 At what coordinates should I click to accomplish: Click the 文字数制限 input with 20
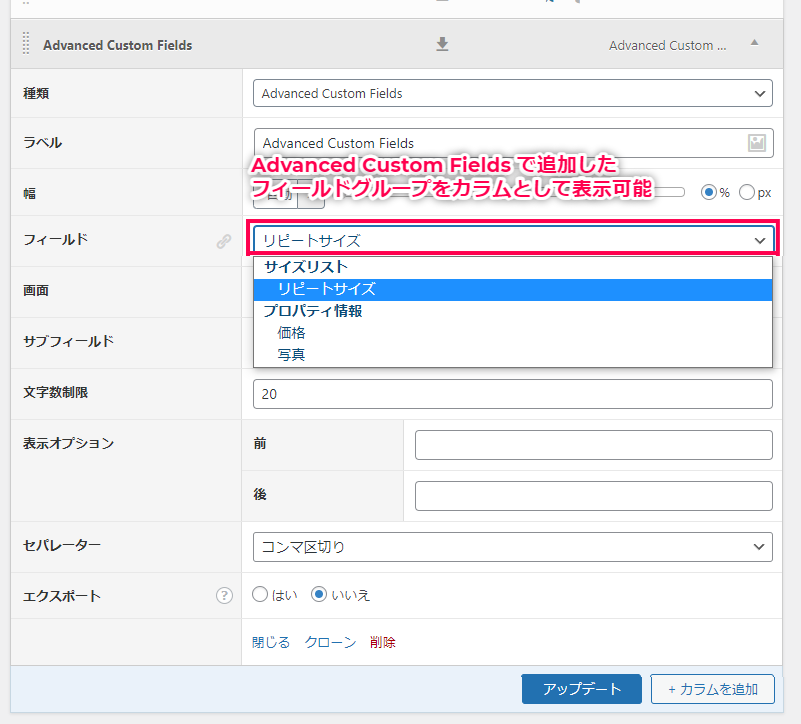click(x=512, y=394)
